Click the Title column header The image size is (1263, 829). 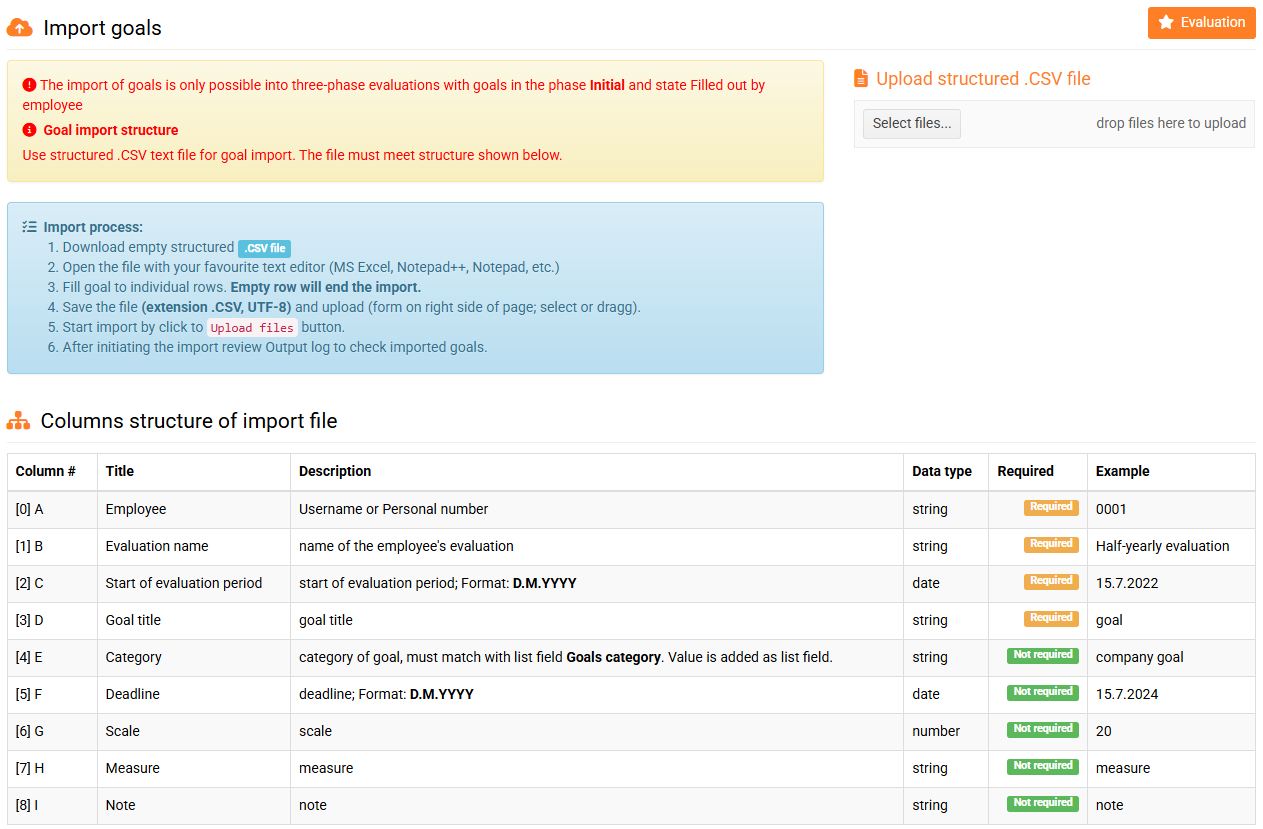point(120,471)
